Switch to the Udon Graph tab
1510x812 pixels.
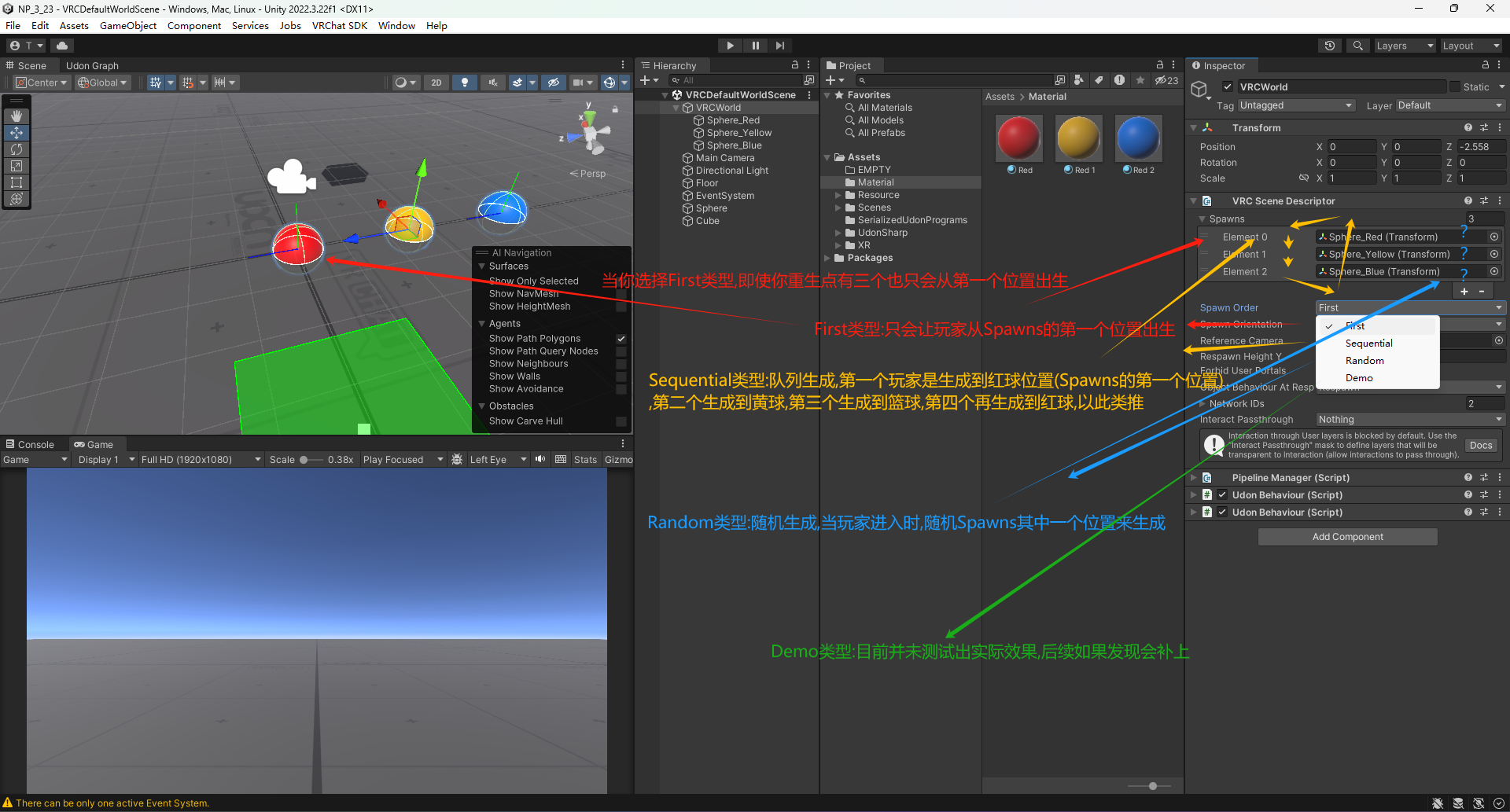[x=92, y=65]
